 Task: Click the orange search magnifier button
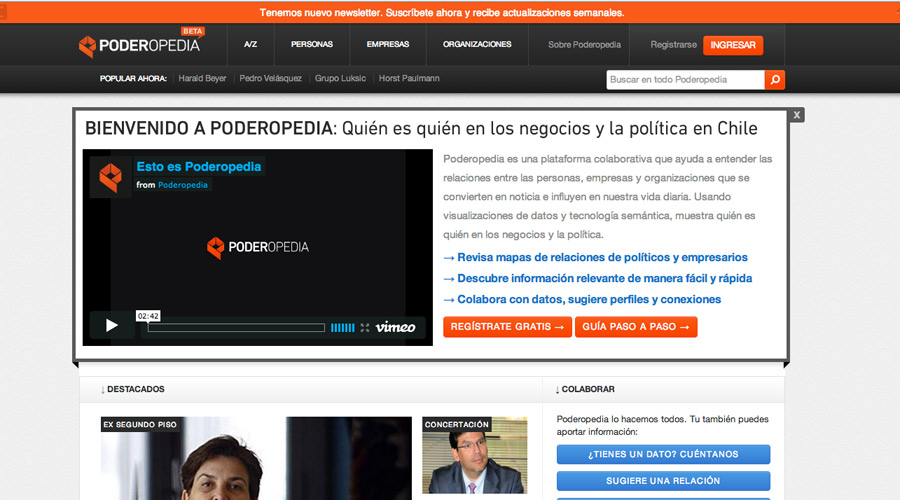(x=775, y=80)
